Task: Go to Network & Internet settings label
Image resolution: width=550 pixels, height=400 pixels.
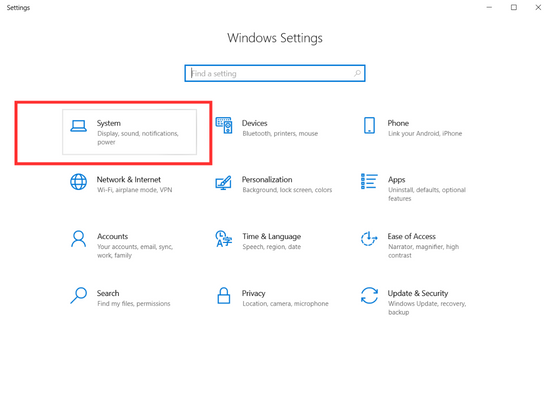Action: pos(128,179)
